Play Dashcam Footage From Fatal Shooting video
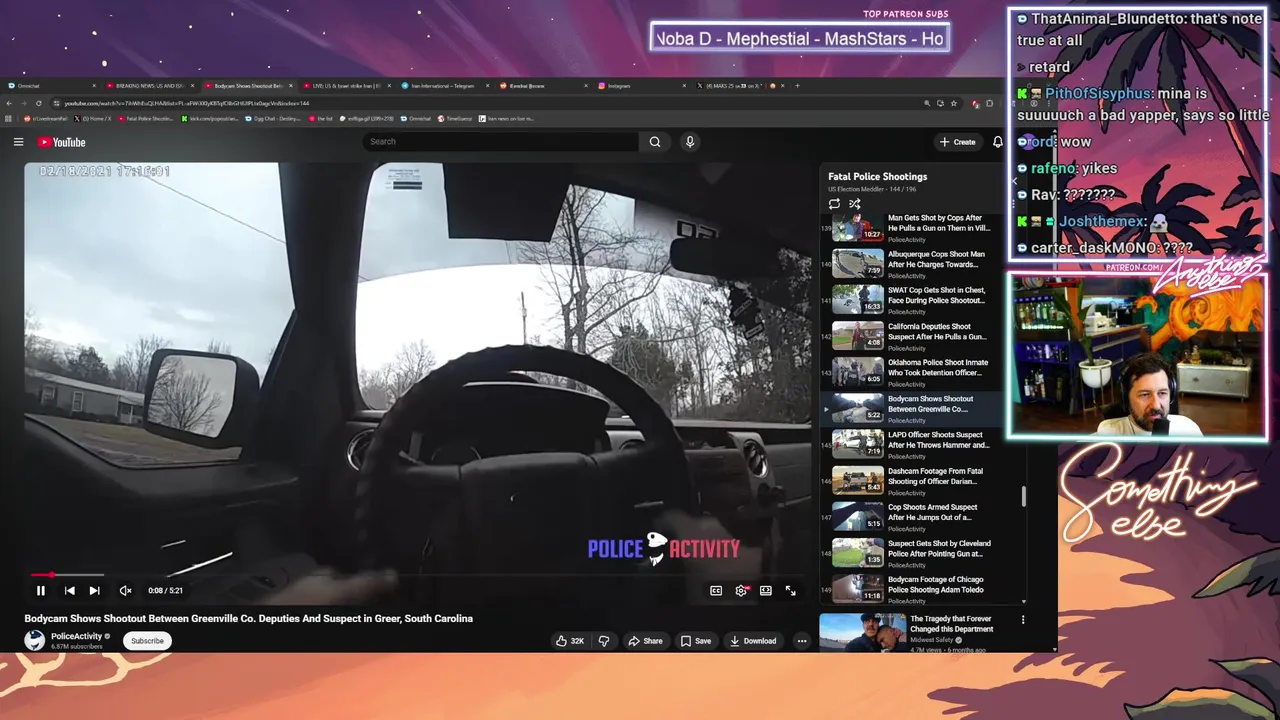This screenshot has width=1280, height=720. [x=910, y=481]
